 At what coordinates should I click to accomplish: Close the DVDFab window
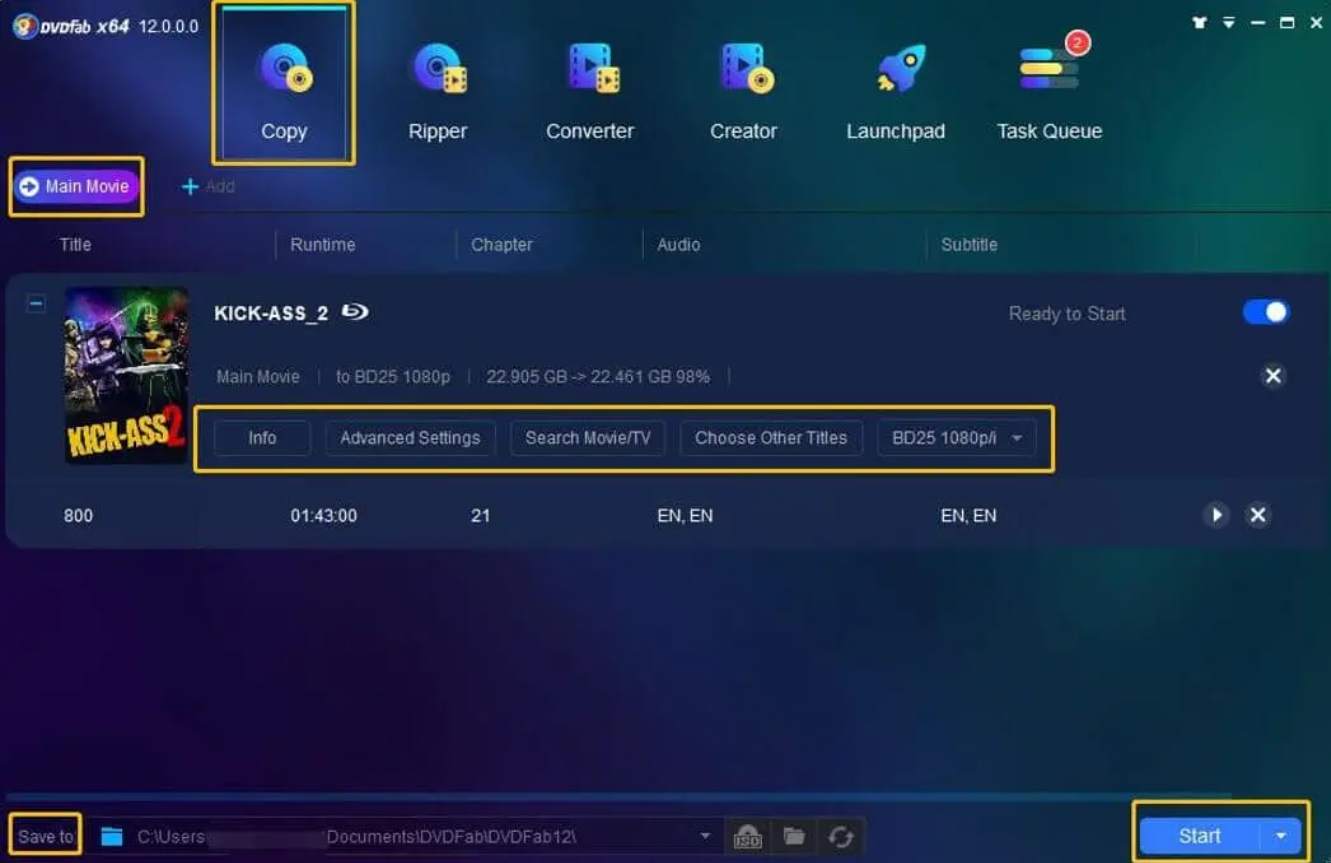[x=1316, y=22]
